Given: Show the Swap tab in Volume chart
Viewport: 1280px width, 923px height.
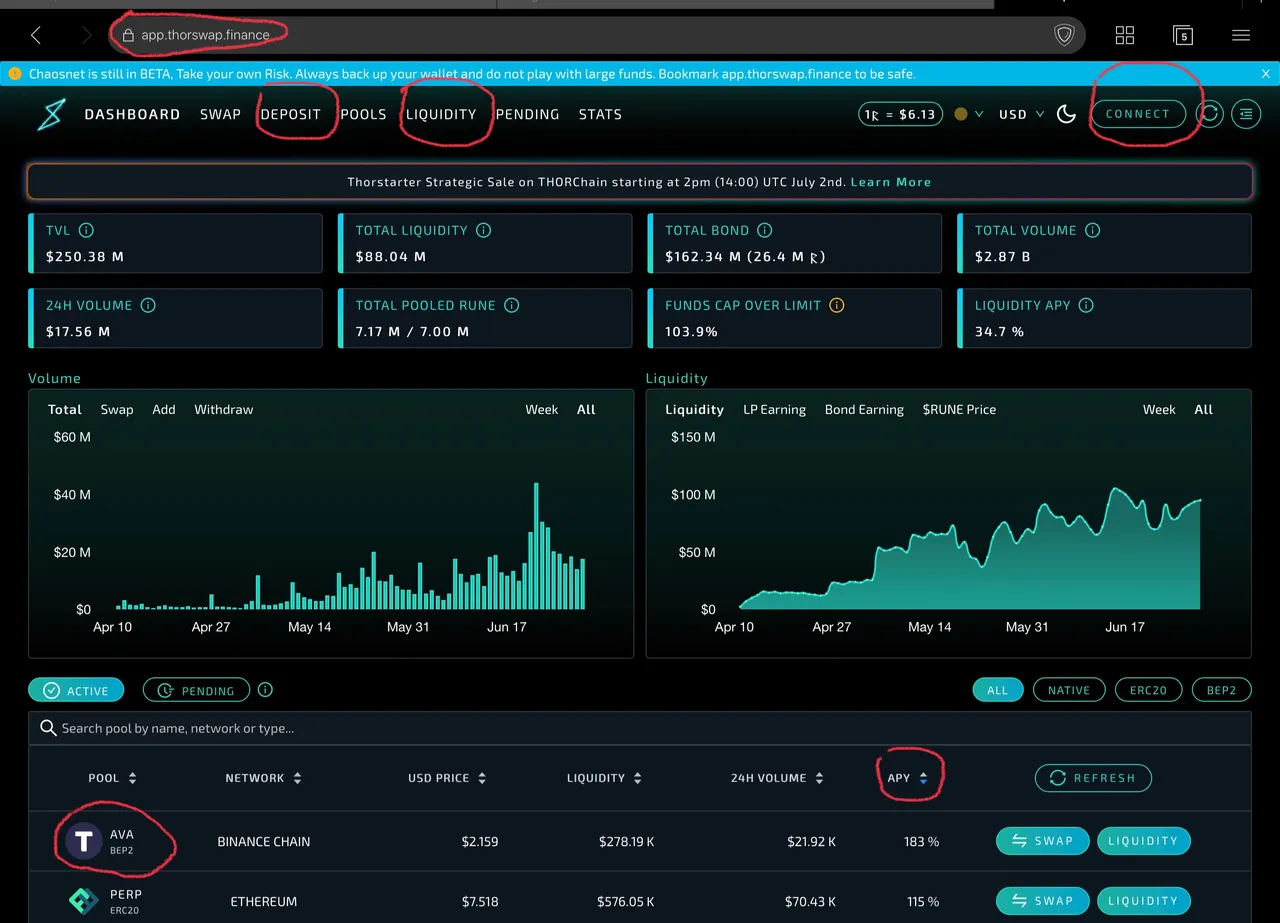Looking at the screenshot, I should tap(117, 409).
